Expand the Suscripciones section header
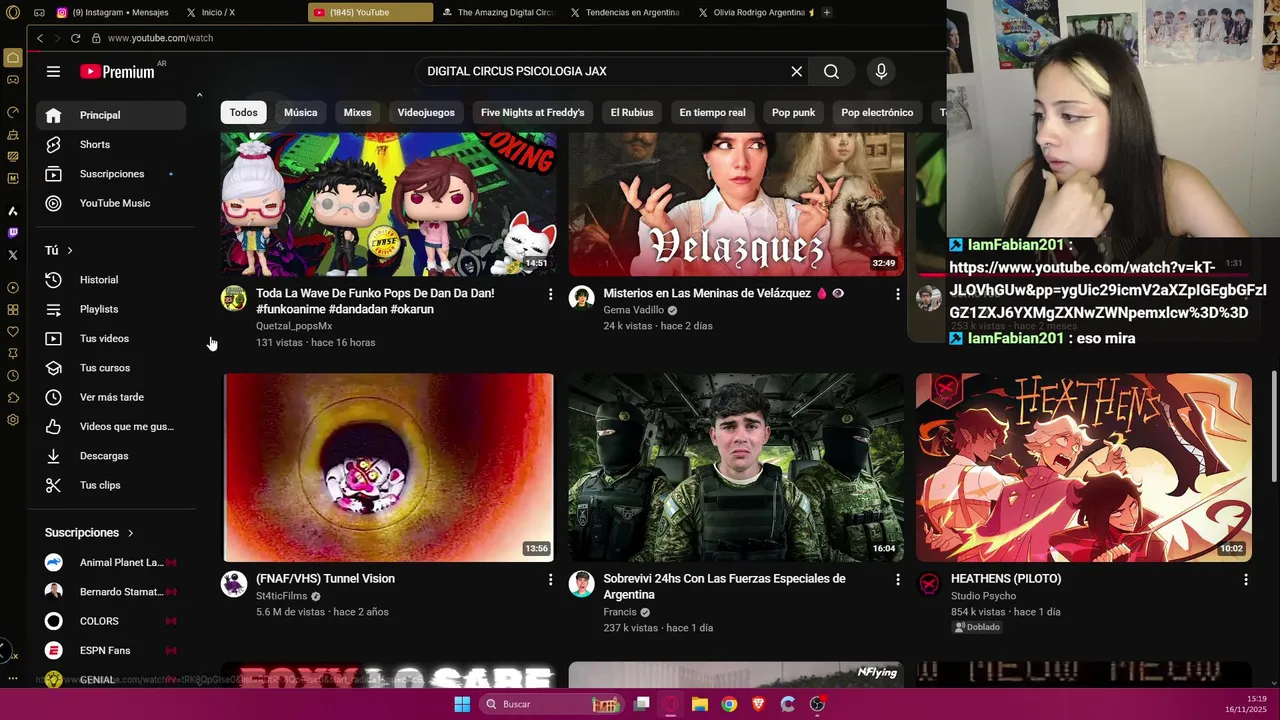Screen dimensions: 1280x720 click(90, 533)
